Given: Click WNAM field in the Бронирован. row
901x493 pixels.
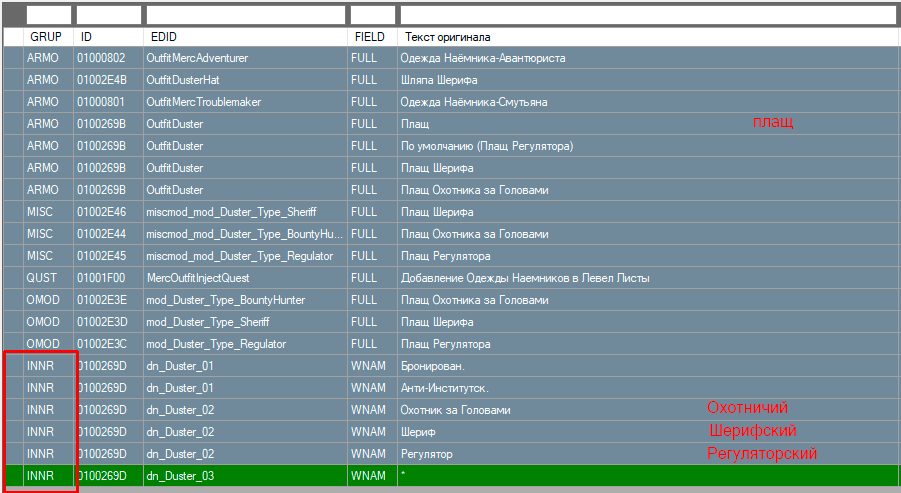Looking at the screenshot, I should coord(372,366).
